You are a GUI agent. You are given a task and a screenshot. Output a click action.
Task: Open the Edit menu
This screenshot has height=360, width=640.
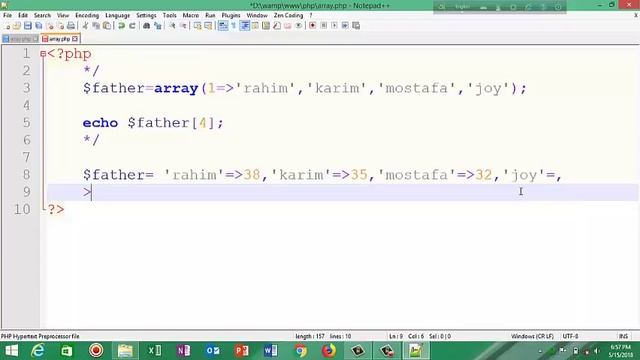point(23,15)
